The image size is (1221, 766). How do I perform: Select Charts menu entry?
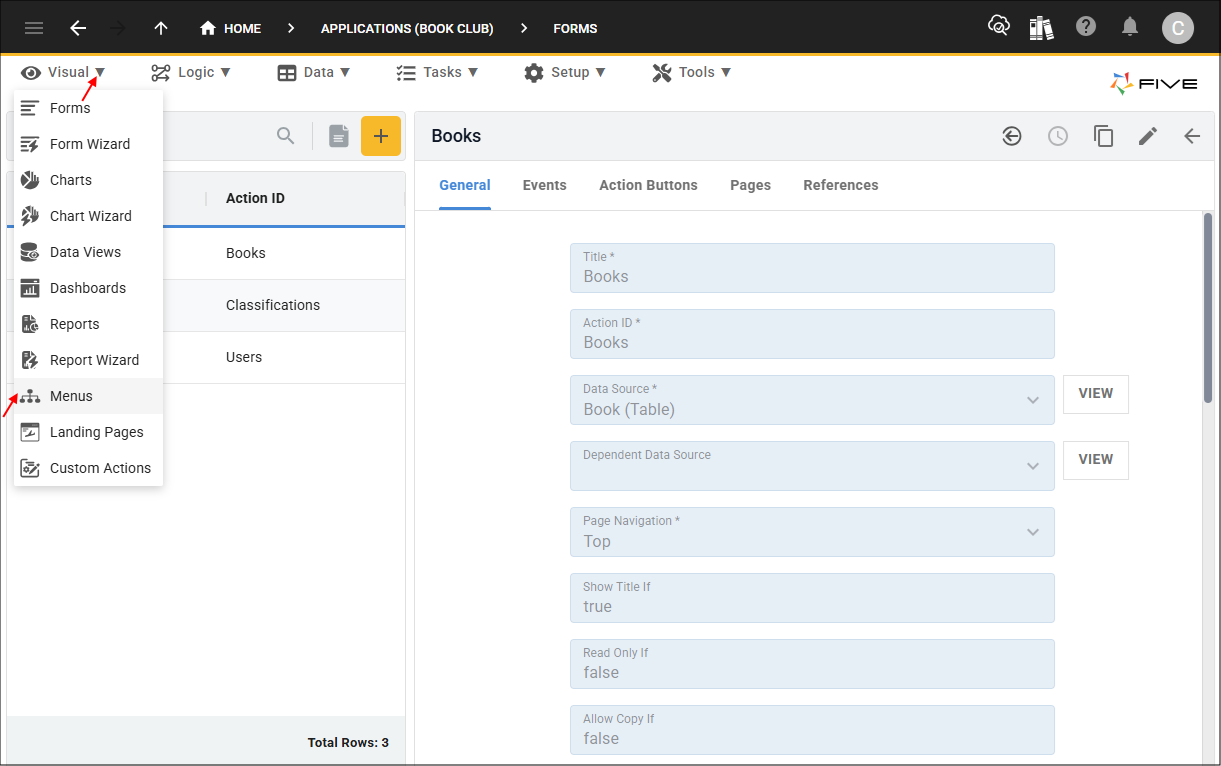pos(88,180)
